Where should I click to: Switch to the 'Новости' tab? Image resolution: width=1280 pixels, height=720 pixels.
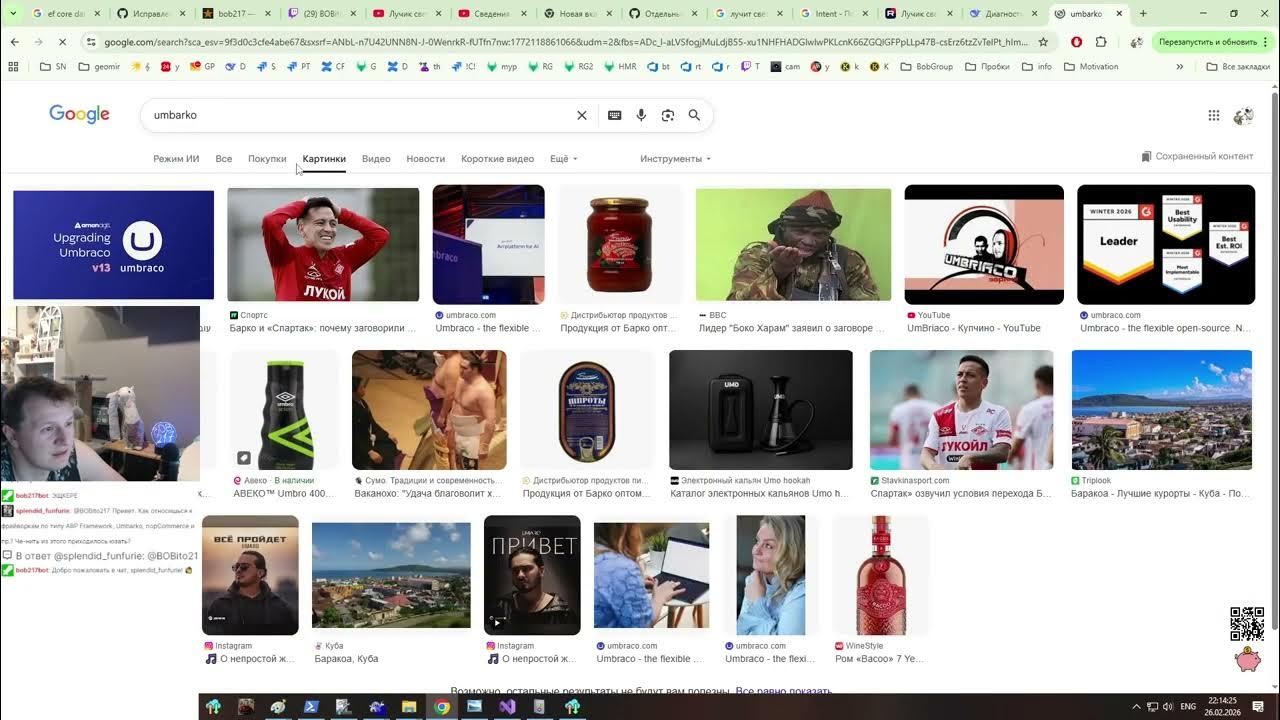point(426,159)
